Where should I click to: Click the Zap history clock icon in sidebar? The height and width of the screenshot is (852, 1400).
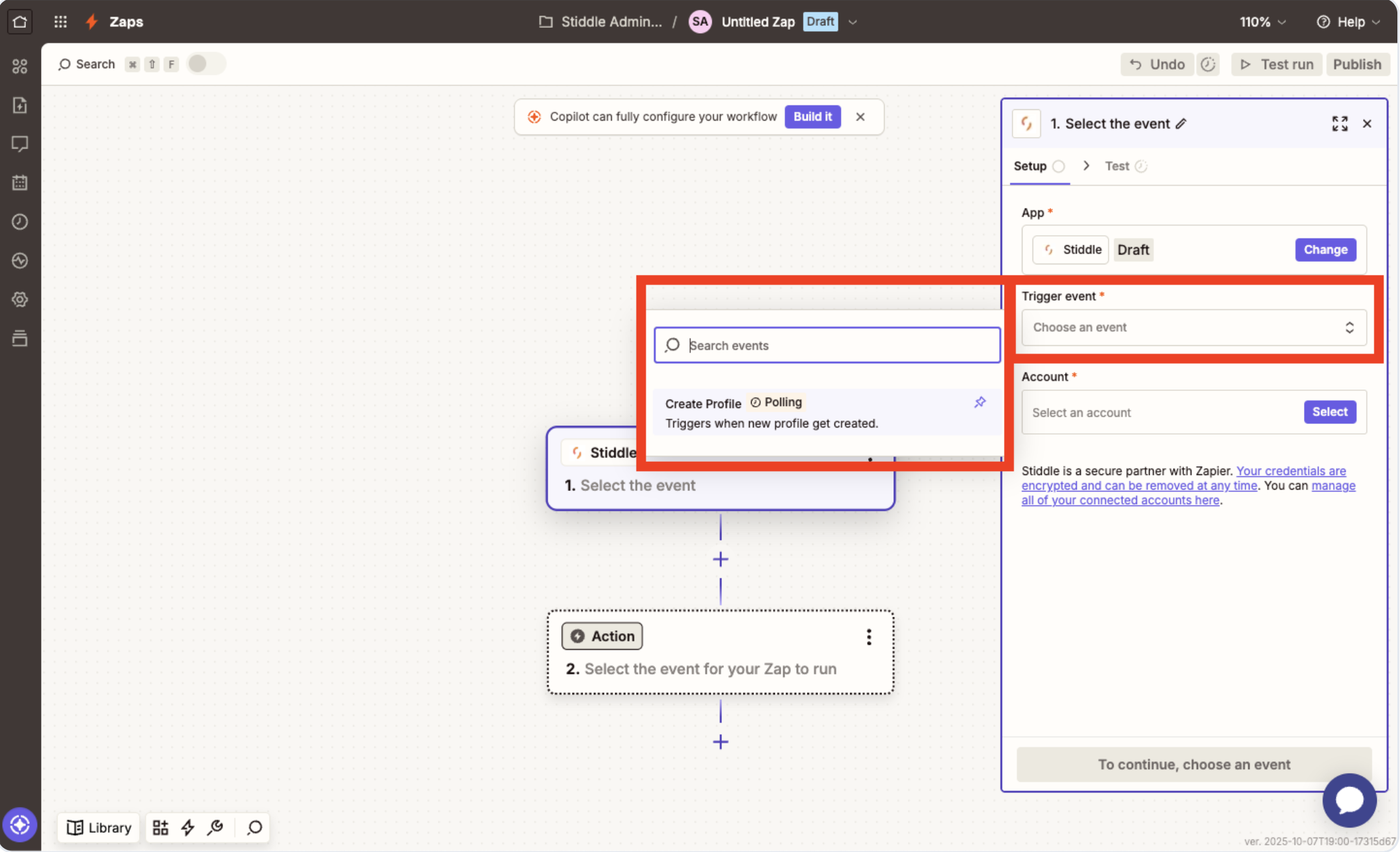click(x=20, y=221)
